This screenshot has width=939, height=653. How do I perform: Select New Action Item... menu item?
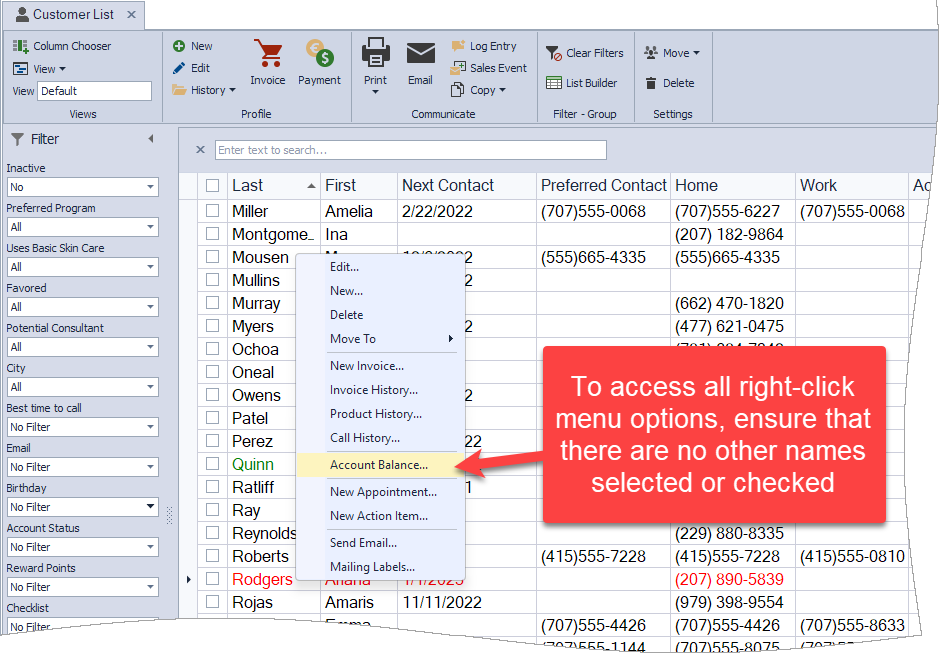tap(380, 516)
